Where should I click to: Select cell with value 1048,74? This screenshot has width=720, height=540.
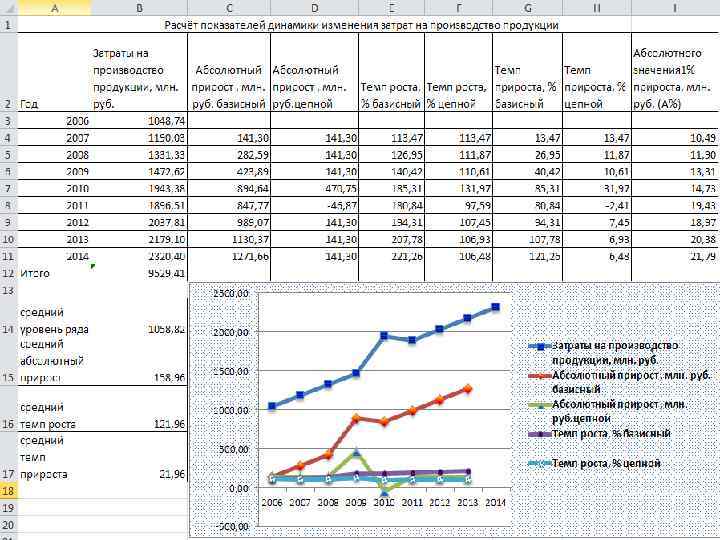tap(139, 121)
